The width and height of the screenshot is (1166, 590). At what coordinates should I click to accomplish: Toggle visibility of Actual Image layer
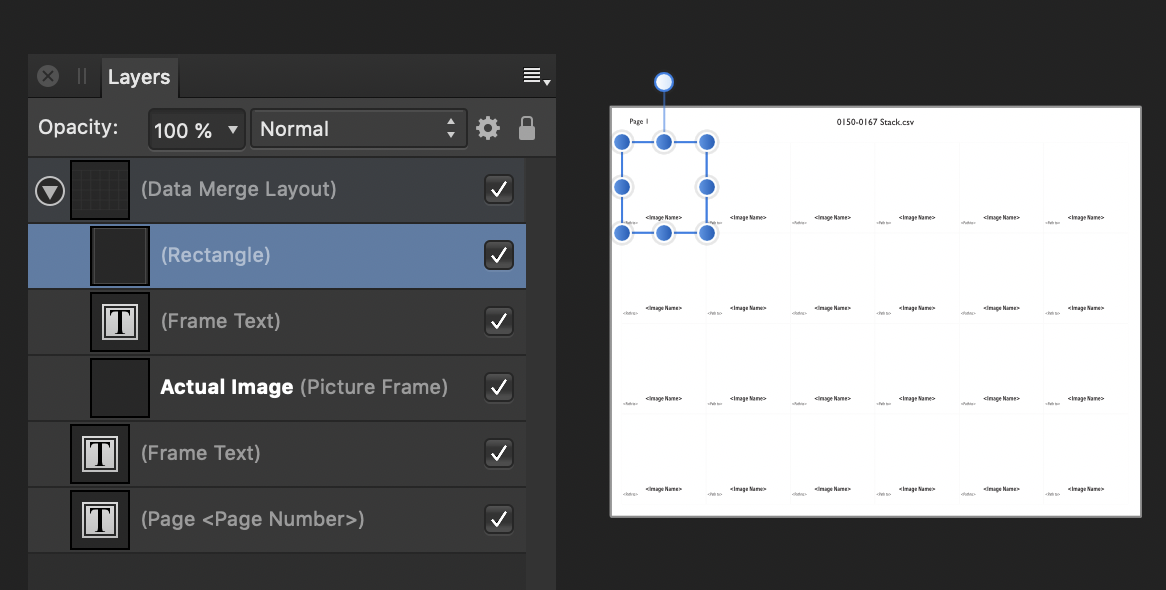(x=498, y=387)
